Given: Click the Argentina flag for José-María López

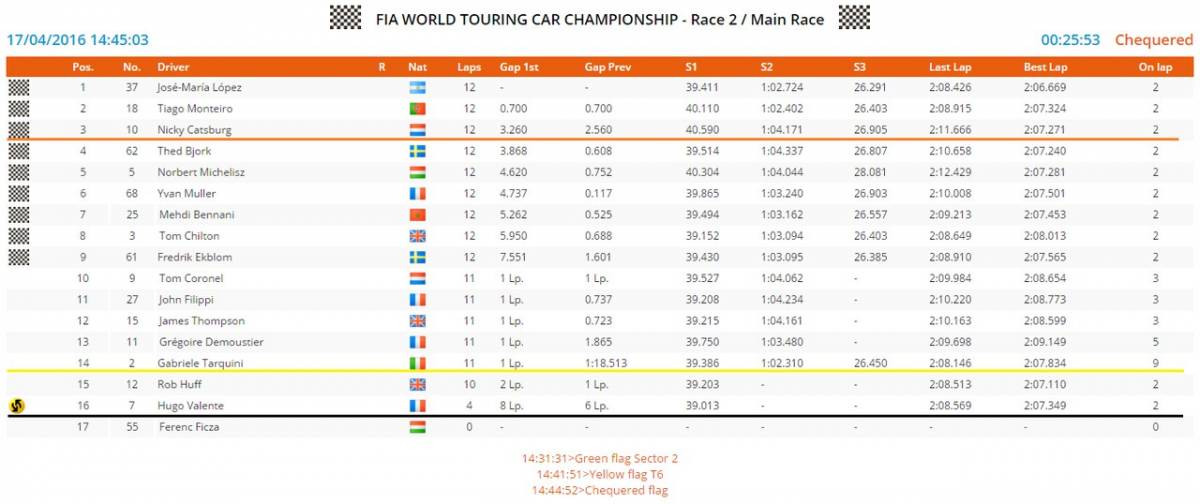Looking at the screenshot, I should [x=417, y=87].
